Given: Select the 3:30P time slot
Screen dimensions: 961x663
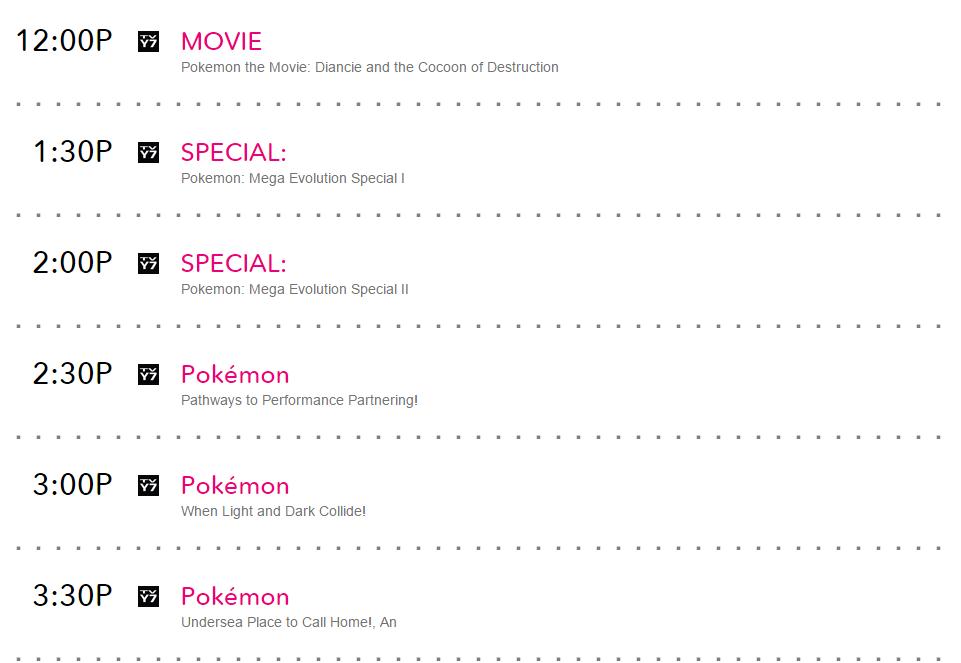Looking at the screenshot, I should tap(72, 597).
